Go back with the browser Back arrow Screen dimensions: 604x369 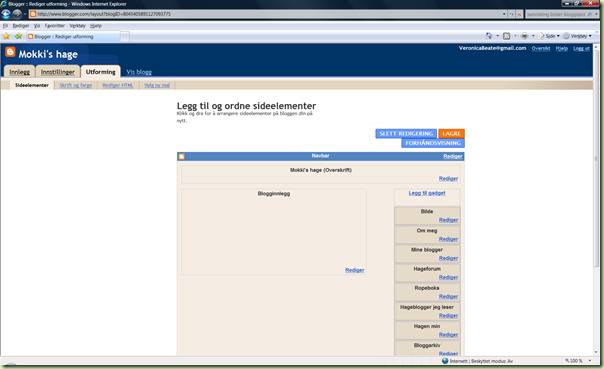click(6, 14)
